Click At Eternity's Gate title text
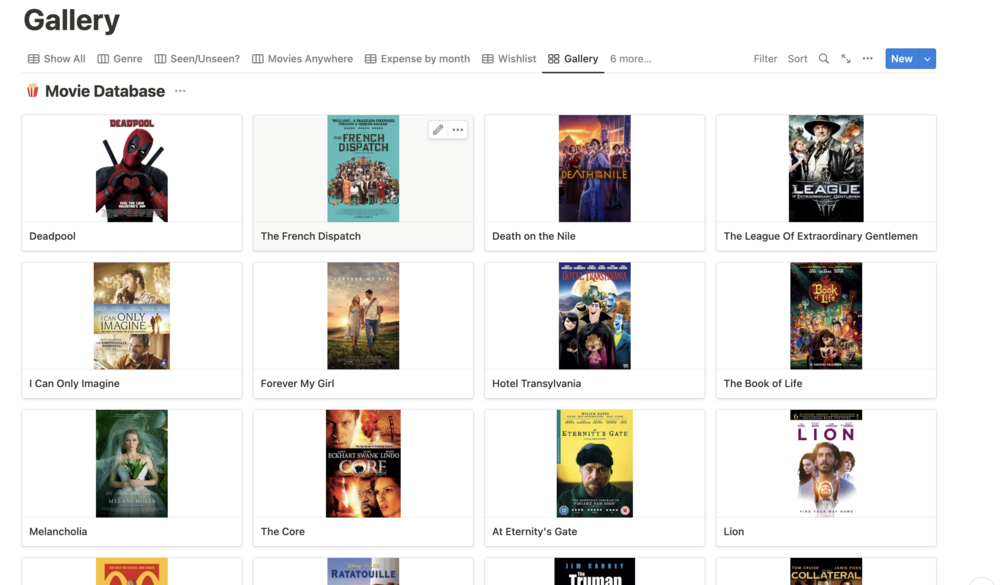1005x585 pixels. click(x=535, y=531)
